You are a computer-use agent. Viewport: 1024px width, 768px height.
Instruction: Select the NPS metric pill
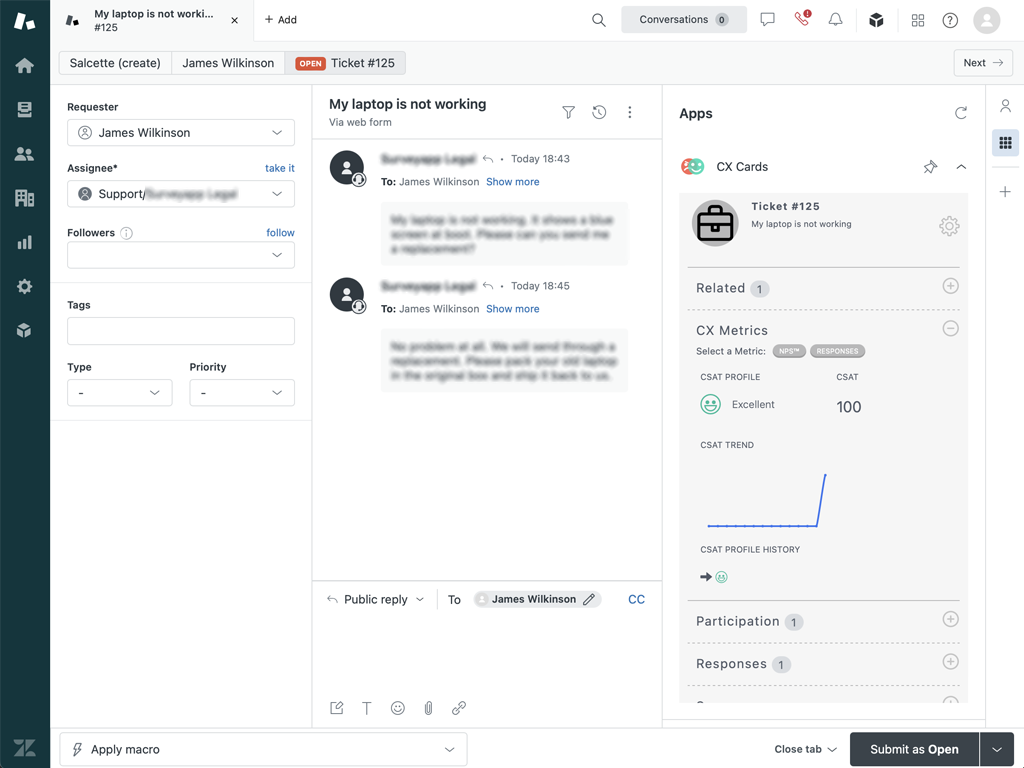point(789,351)
